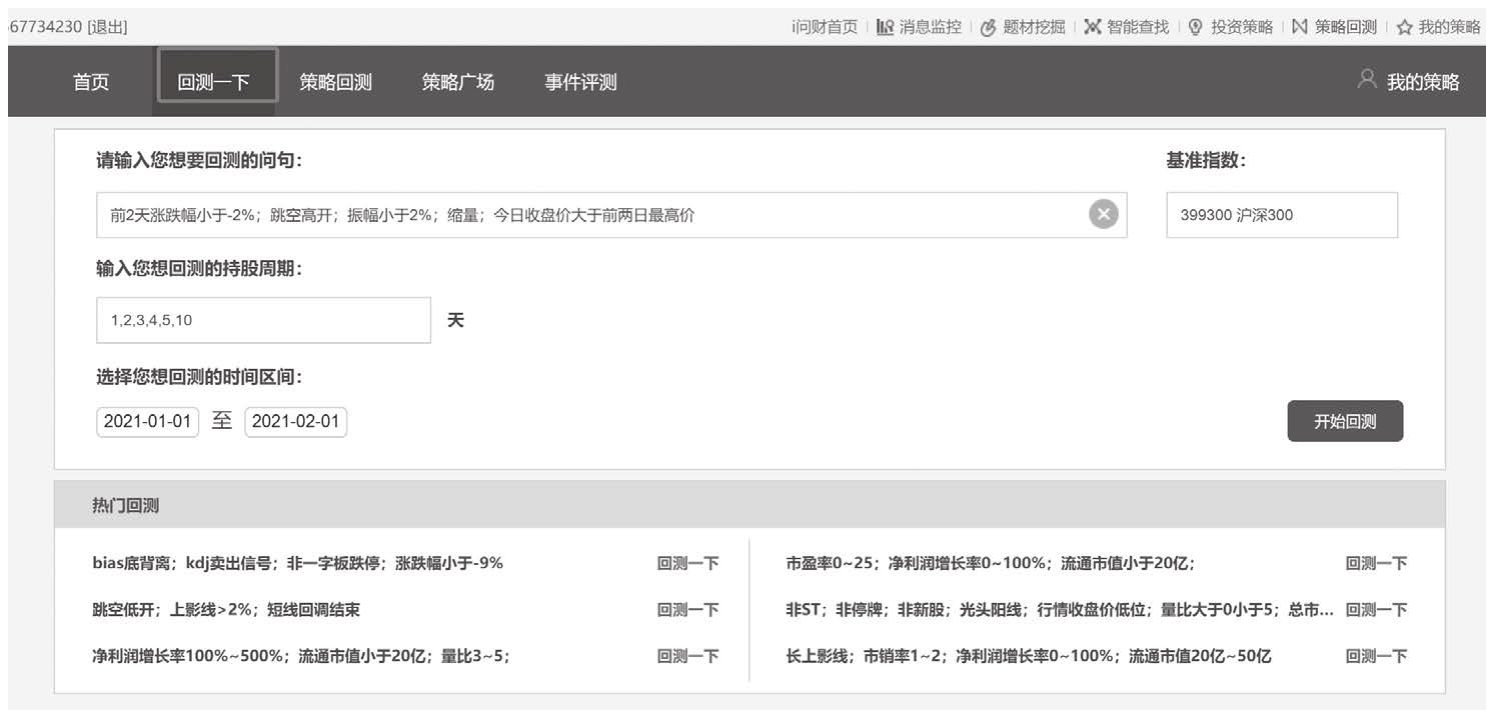Click 回测一下 for the 长上影线 row

coord(1376,657)
